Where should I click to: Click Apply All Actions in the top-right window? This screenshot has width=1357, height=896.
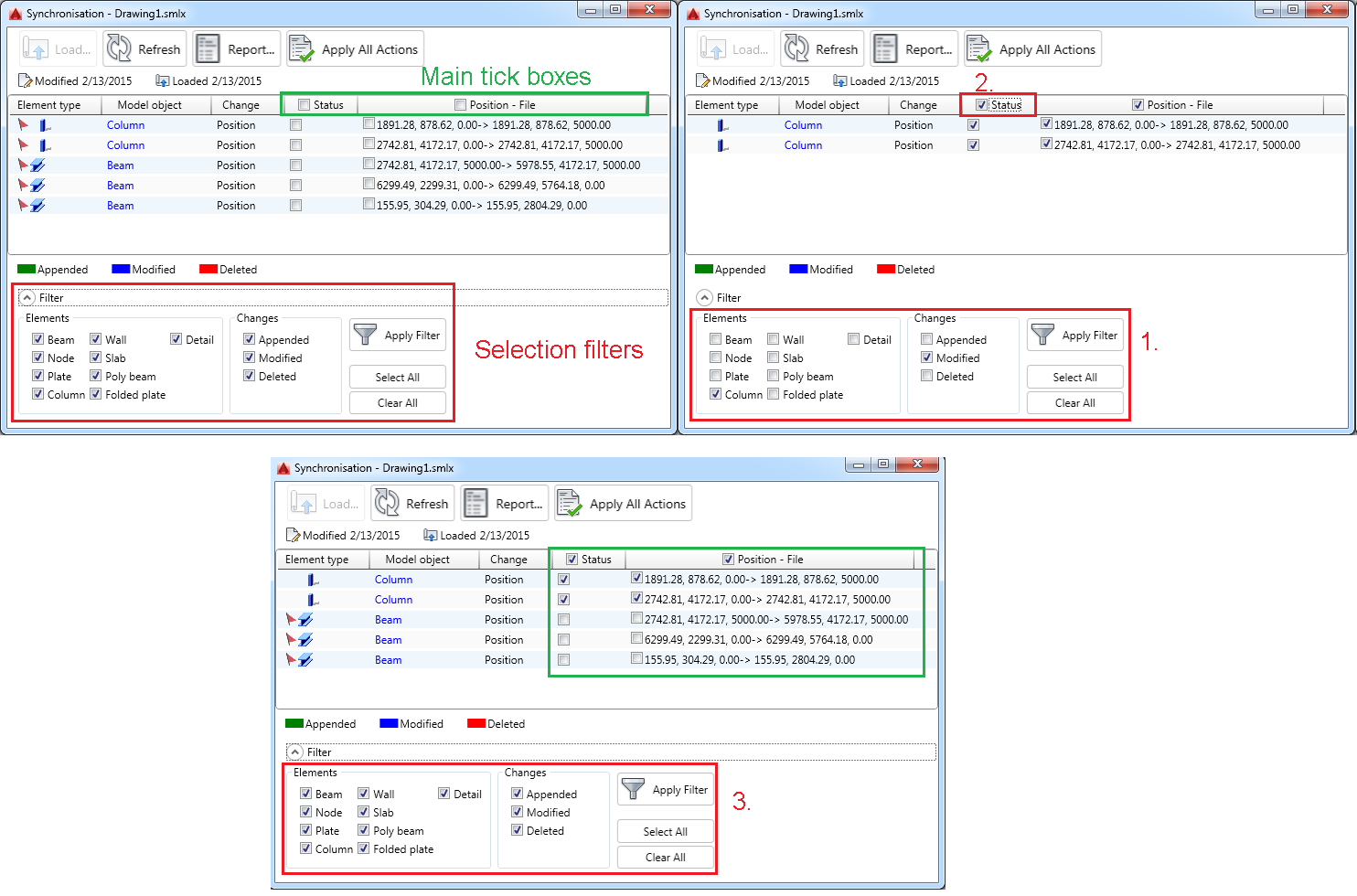pos(1032,49)
